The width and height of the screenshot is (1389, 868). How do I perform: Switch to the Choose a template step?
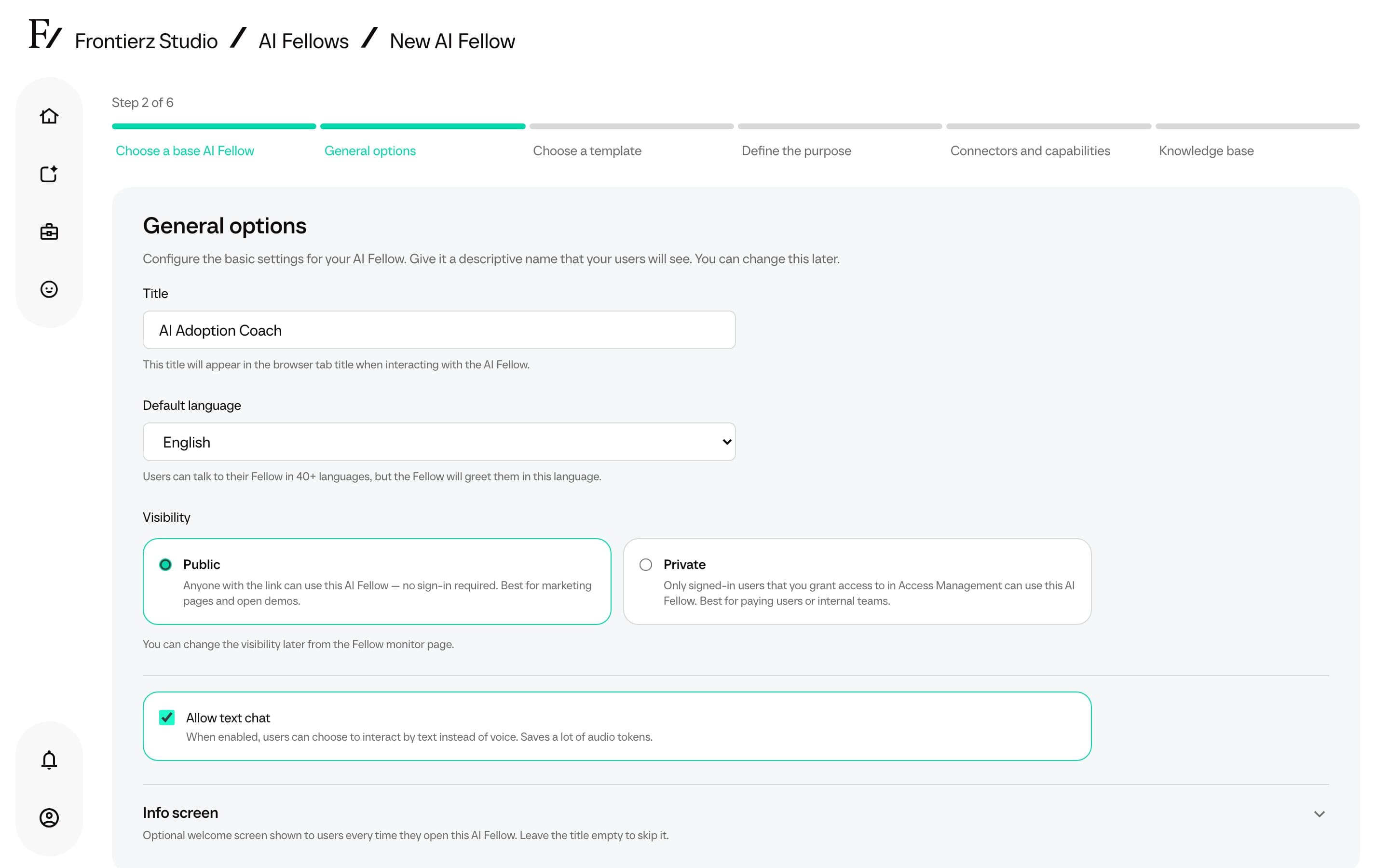click(x=587, y=151)
